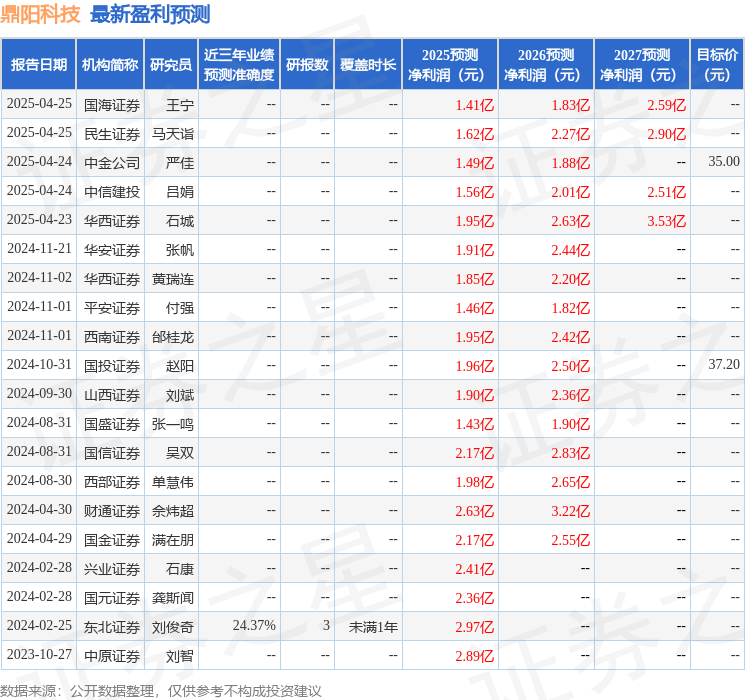
Task: Select the 国海证券 institution cell
Action: tap(112, 105)
